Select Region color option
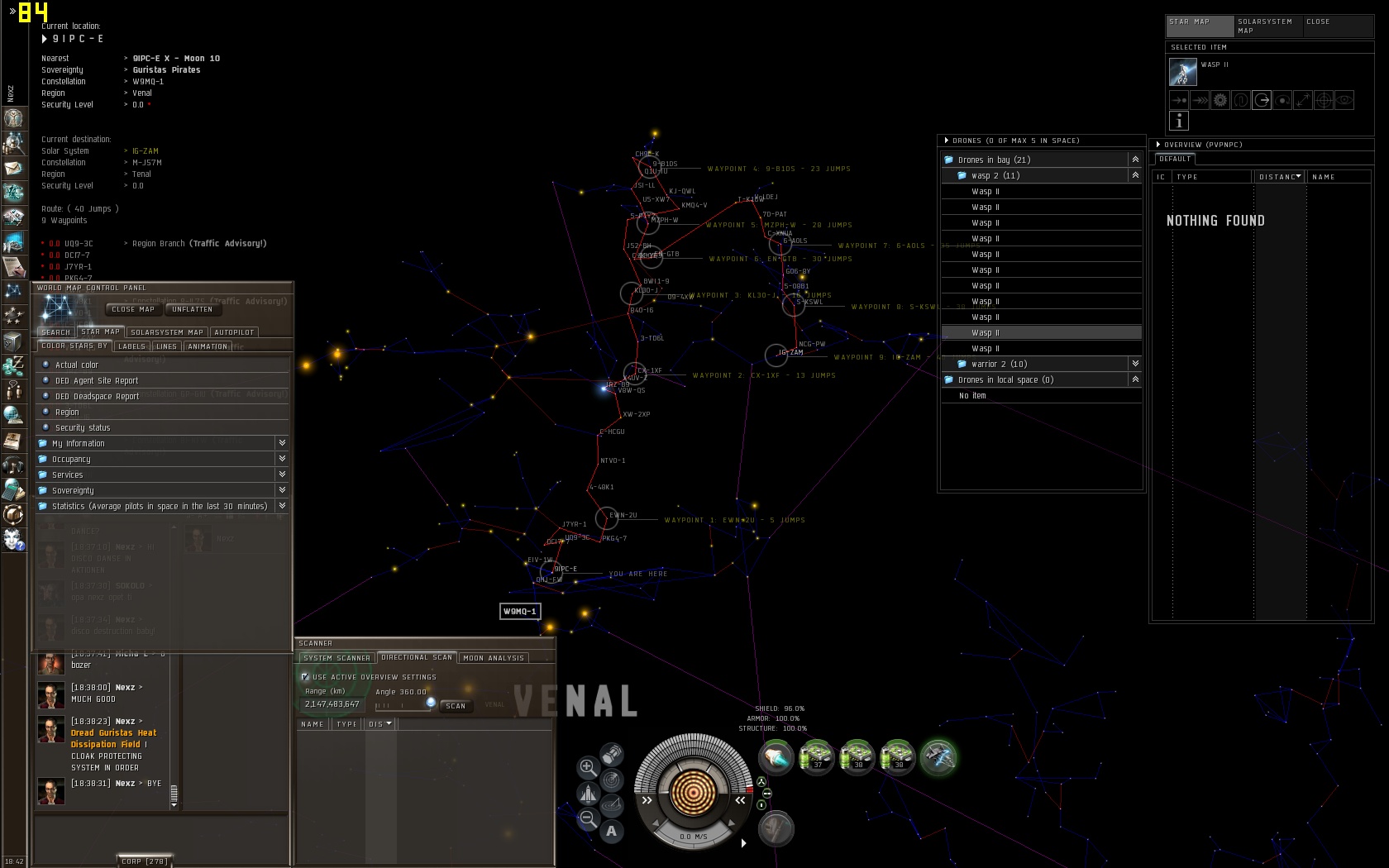This screenshot has width=1389, height=868. (x=163, y=412)
